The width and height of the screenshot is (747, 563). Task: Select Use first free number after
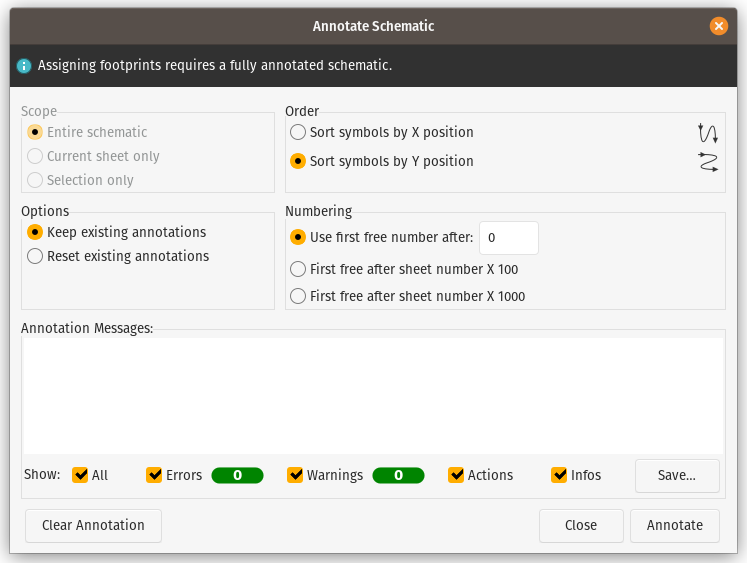point(298,237)
